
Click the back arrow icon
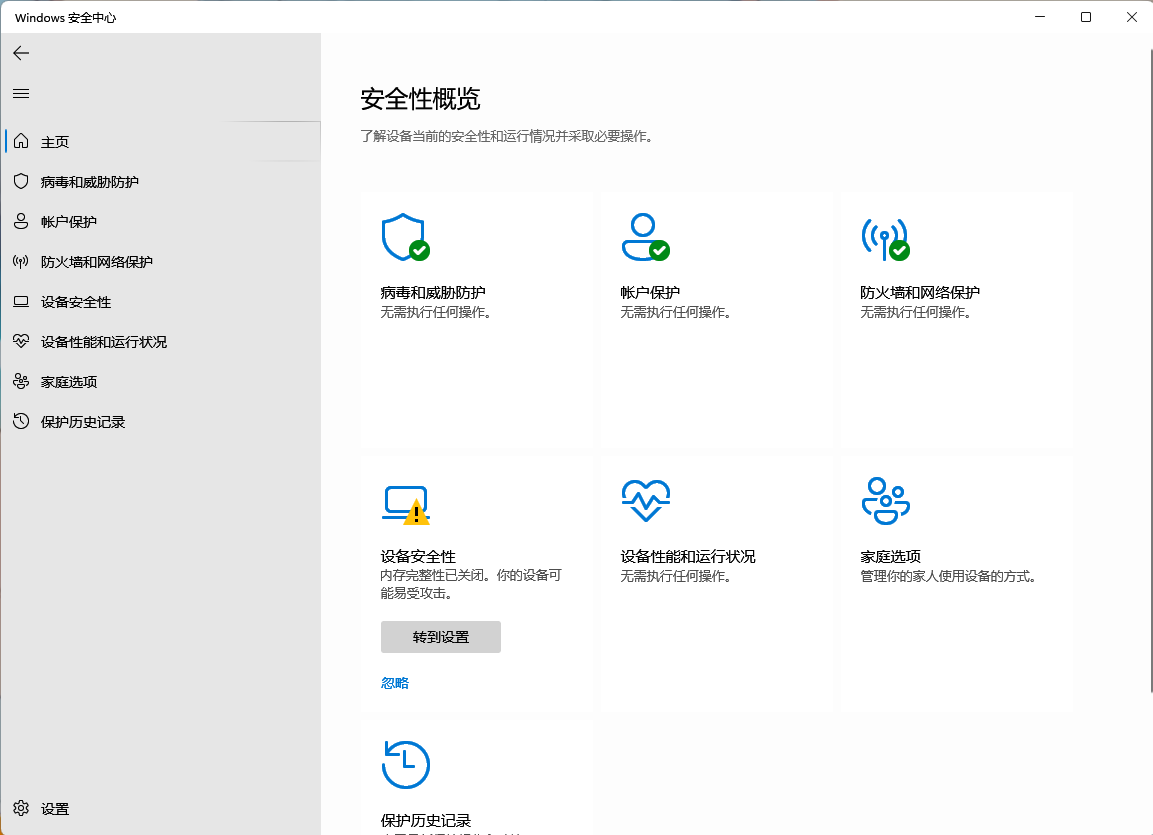click(21, 53)
